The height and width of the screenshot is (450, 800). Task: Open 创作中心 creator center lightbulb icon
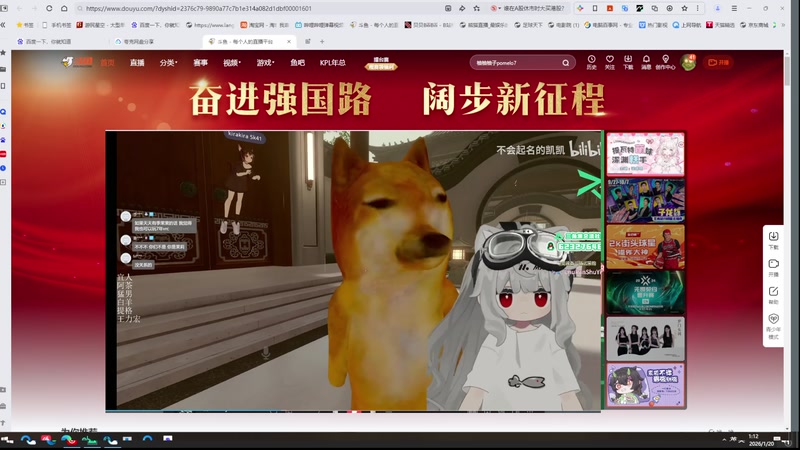(x=665, y=62)
